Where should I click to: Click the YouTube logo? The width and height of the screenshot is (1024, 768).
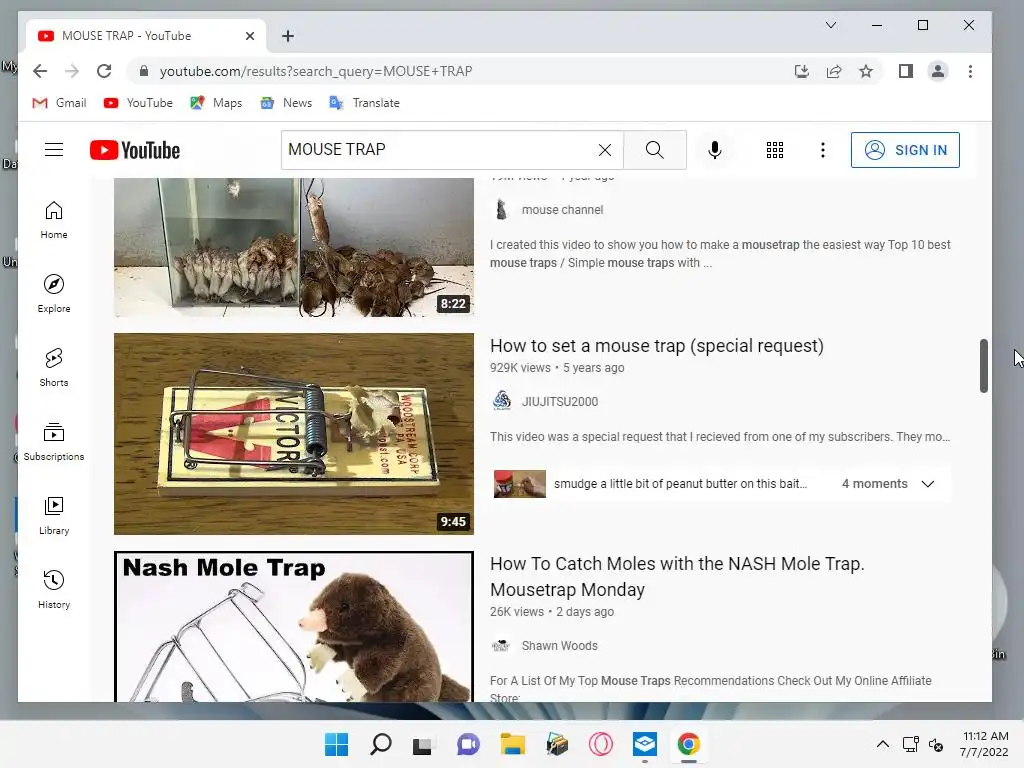135,150
